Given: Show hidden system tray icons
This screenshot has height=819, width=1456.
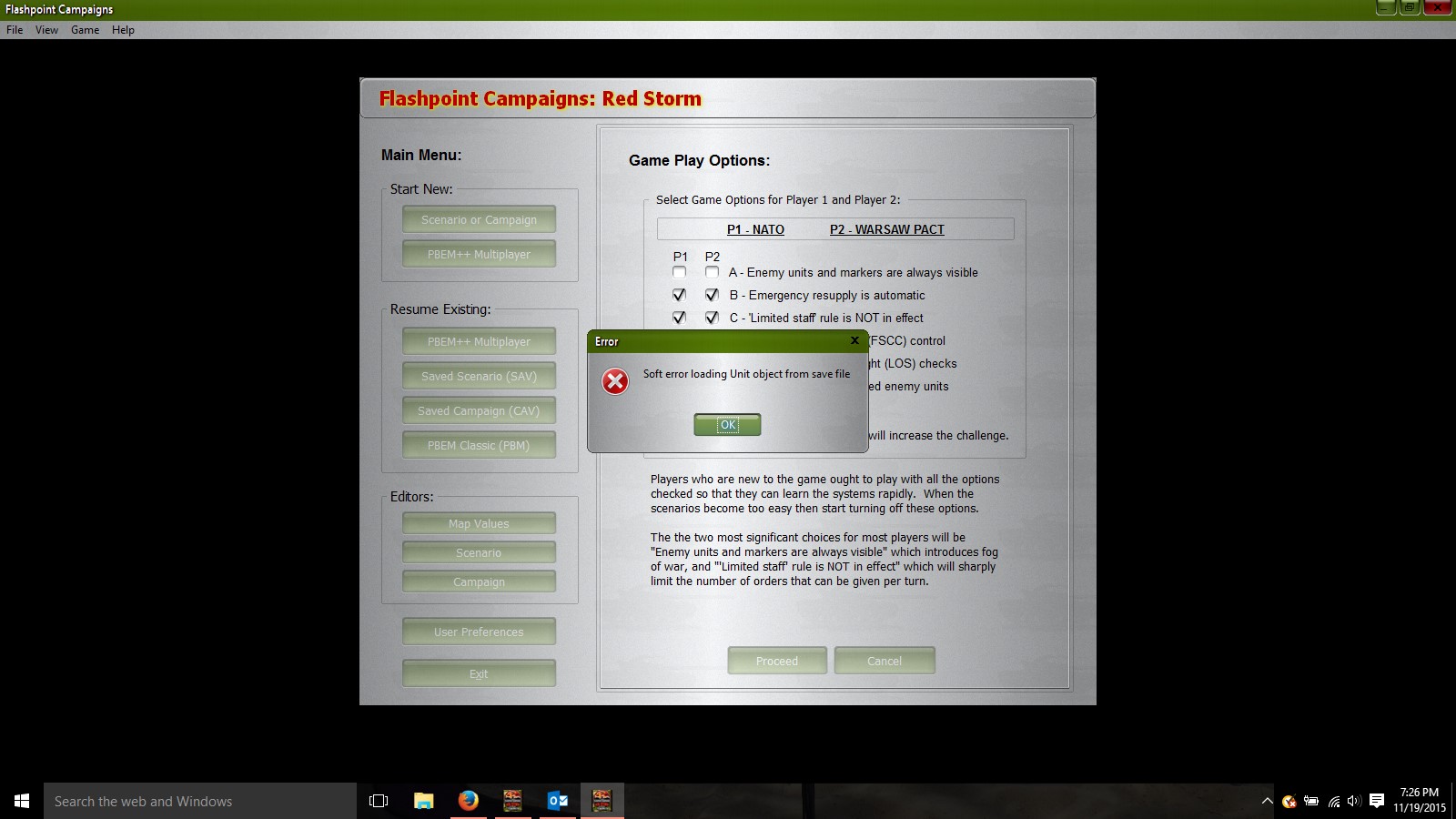Looking at the screenshot, I should click(x=1267, y=801).
